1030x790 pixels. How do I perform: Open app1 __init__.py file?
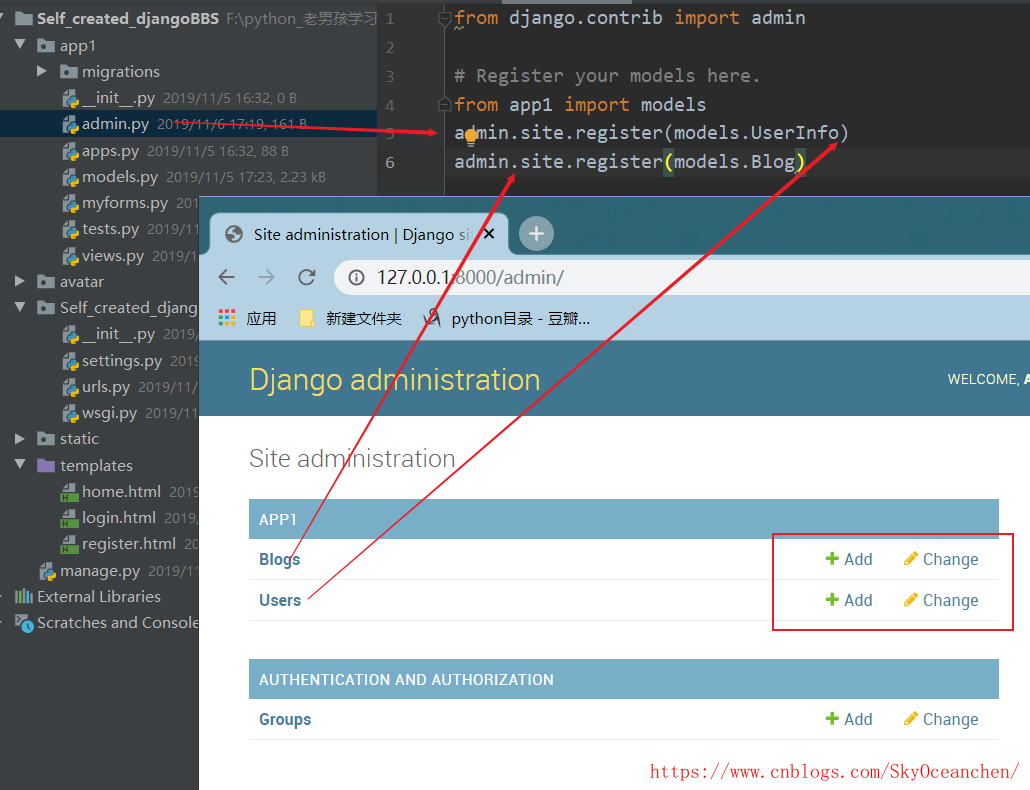pos(118,98)
